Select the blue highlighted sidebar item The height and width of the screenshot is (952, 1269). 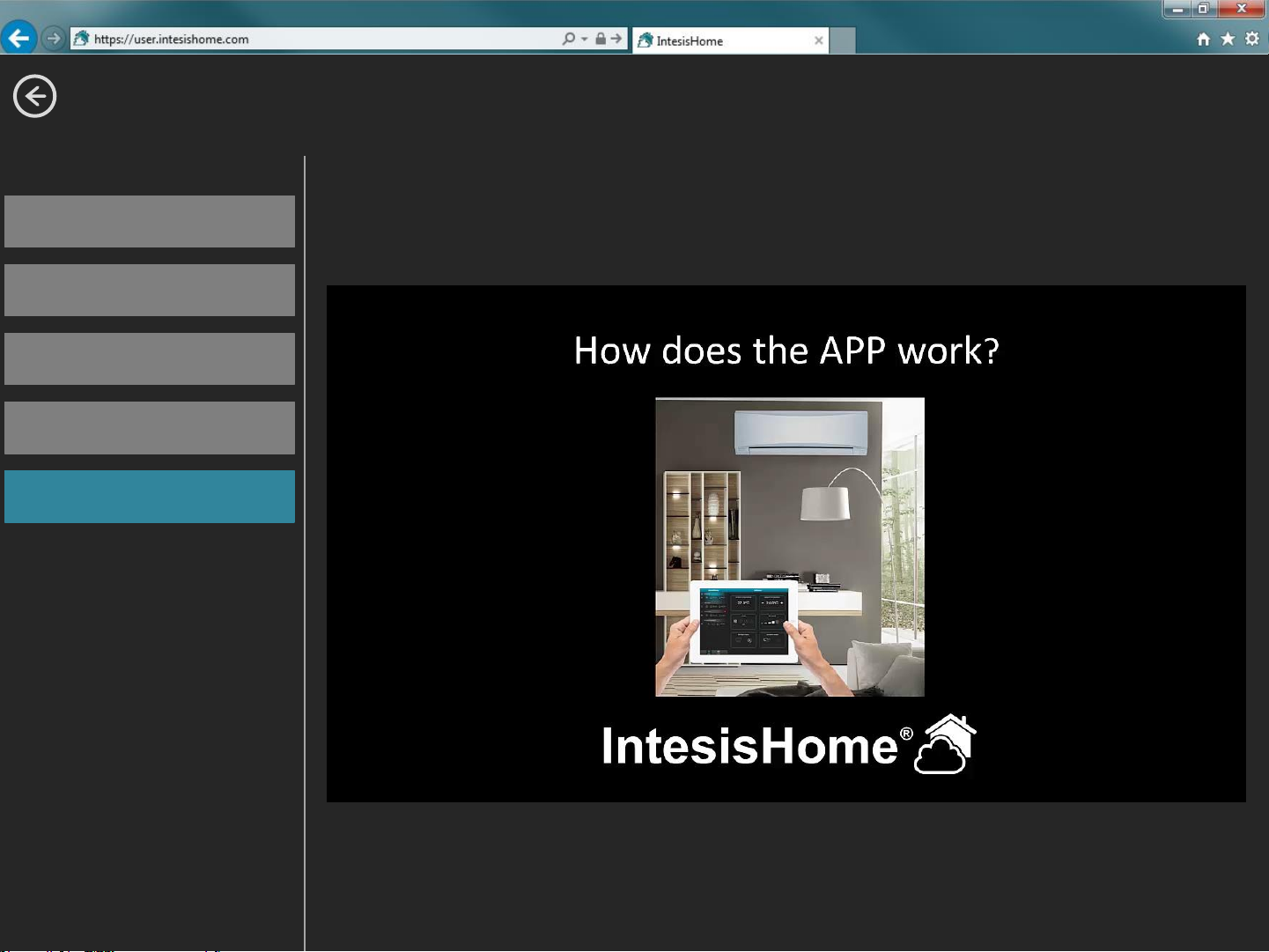coord(150,497)
